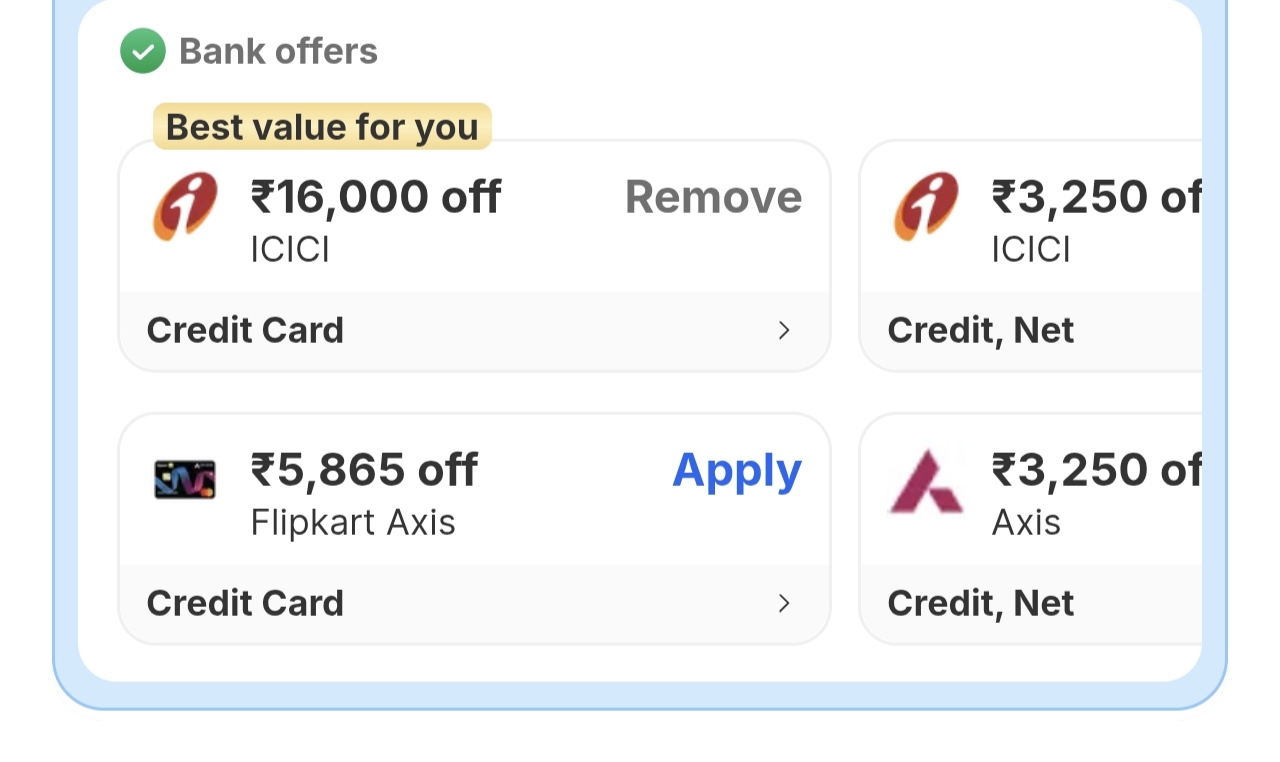
Task: Click the green checkmark beside Bank offers
Action: (x=143, y=51)
